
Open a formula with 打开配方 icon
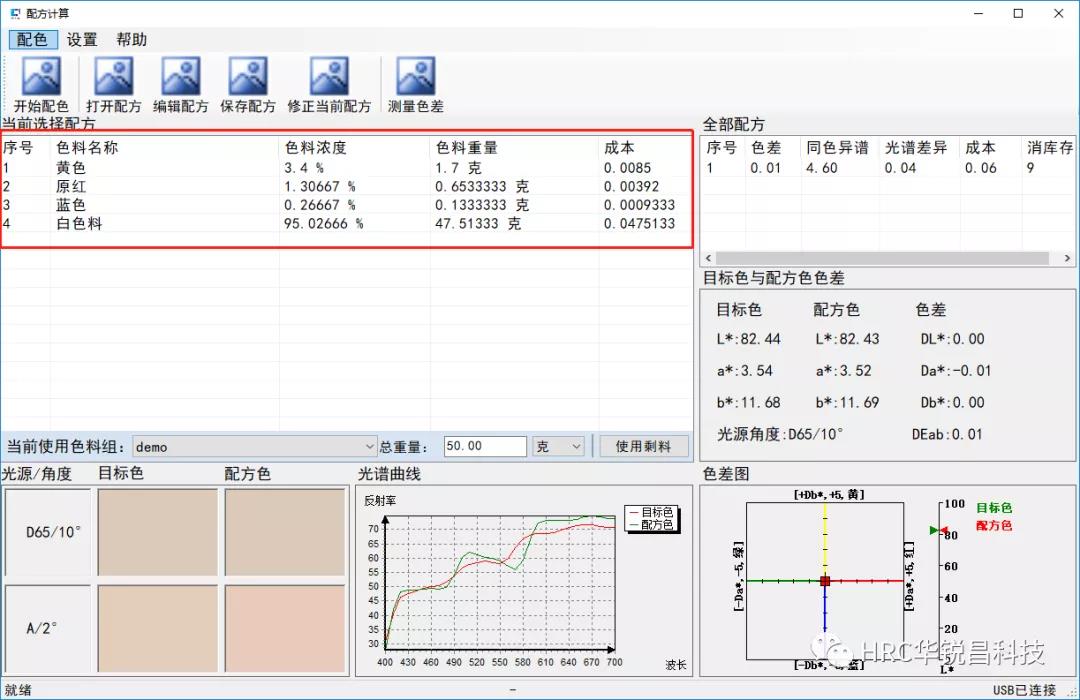(113, 84)
